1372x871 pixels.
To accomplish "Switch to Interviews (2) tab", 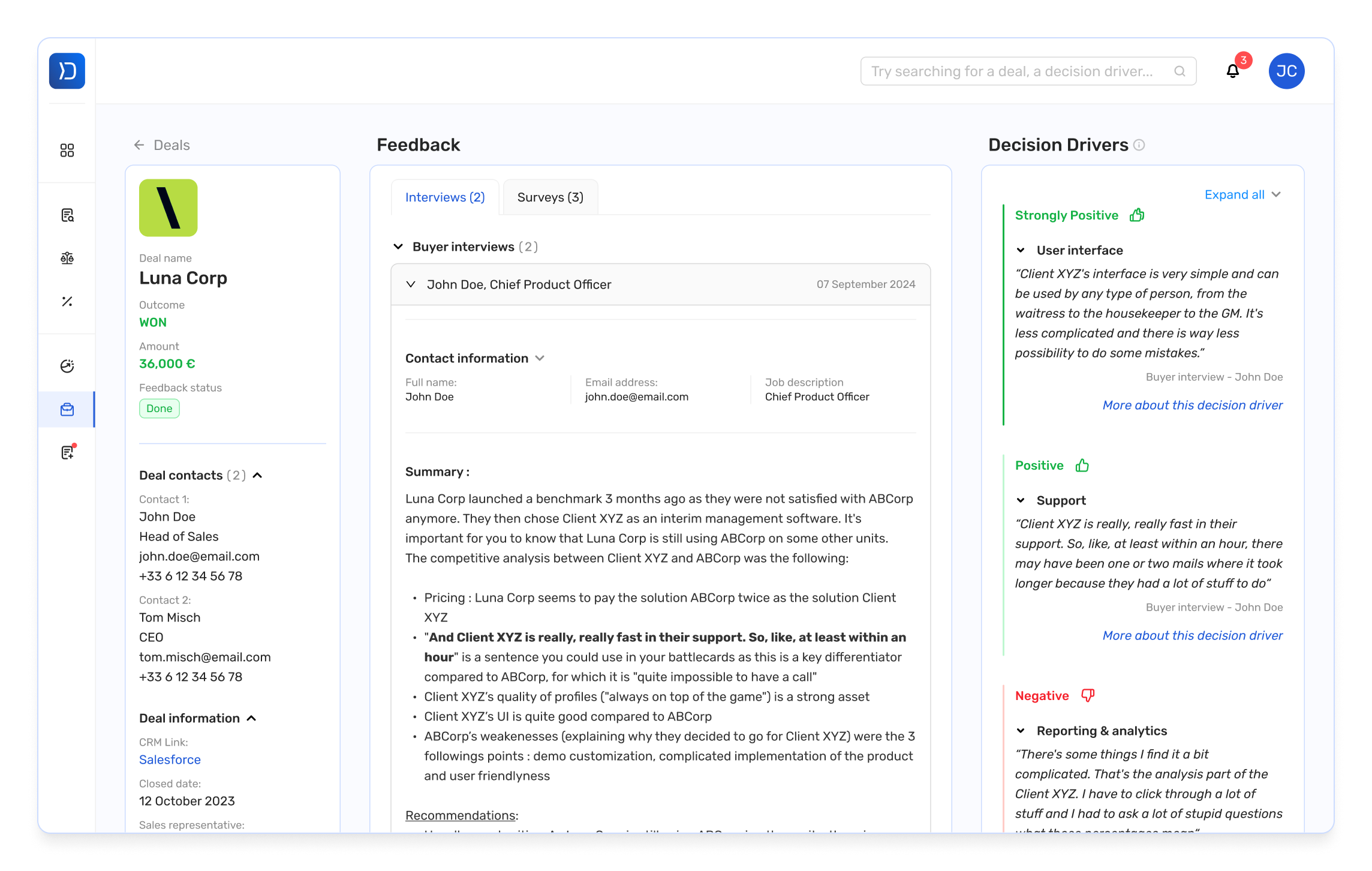I will coord(445,197).
